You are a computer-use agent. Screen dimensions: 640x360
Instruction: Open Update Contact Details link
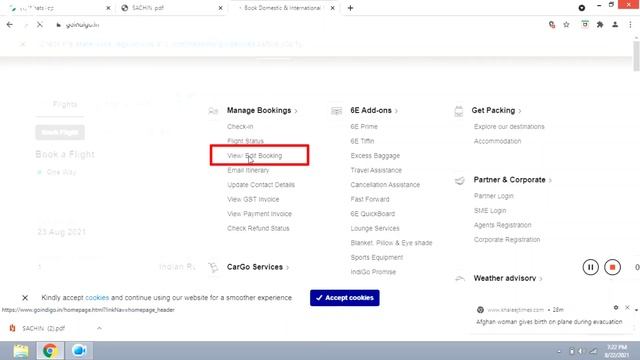[x=261, y=185]
